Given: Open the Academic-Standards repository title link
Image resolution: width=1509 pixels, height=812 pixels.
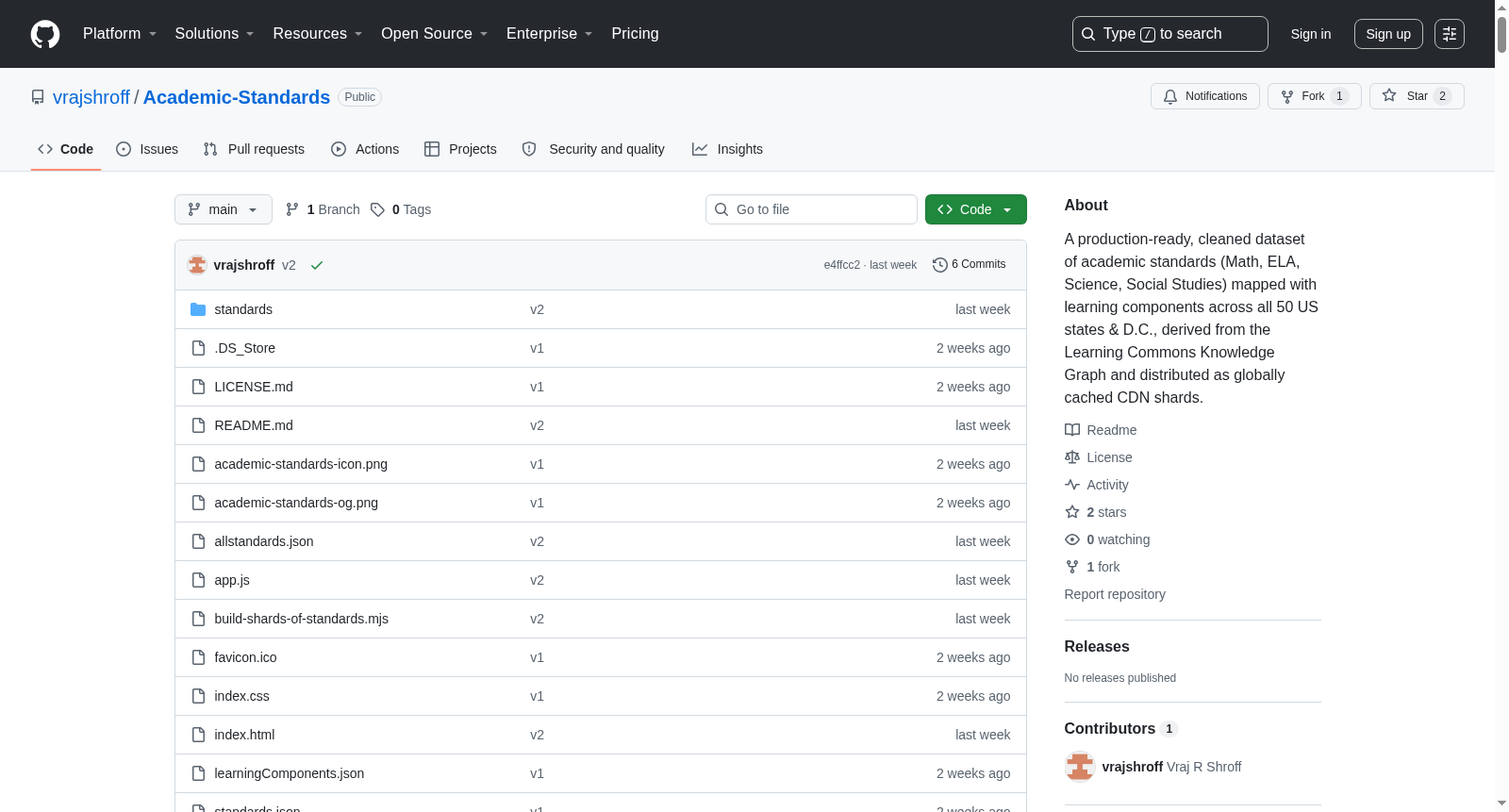Looking at the screenshot, I should coord(237,97).
